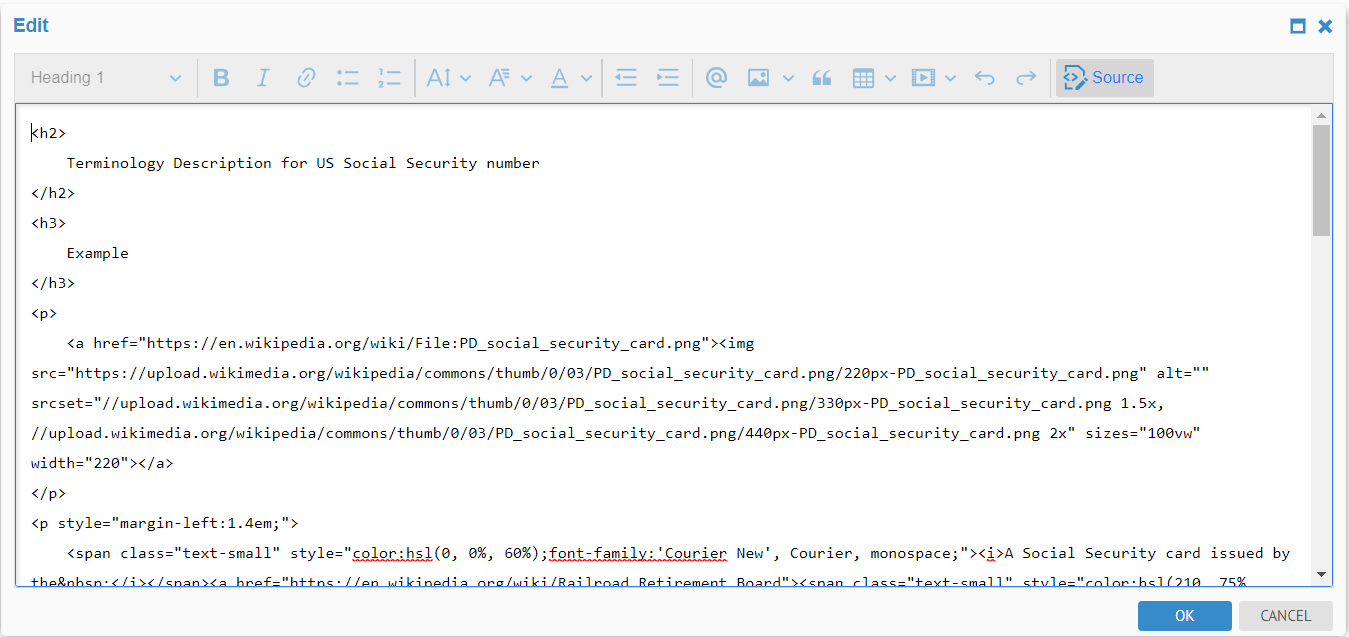
Task: Decrease the text indent
Action: [626, 77]
